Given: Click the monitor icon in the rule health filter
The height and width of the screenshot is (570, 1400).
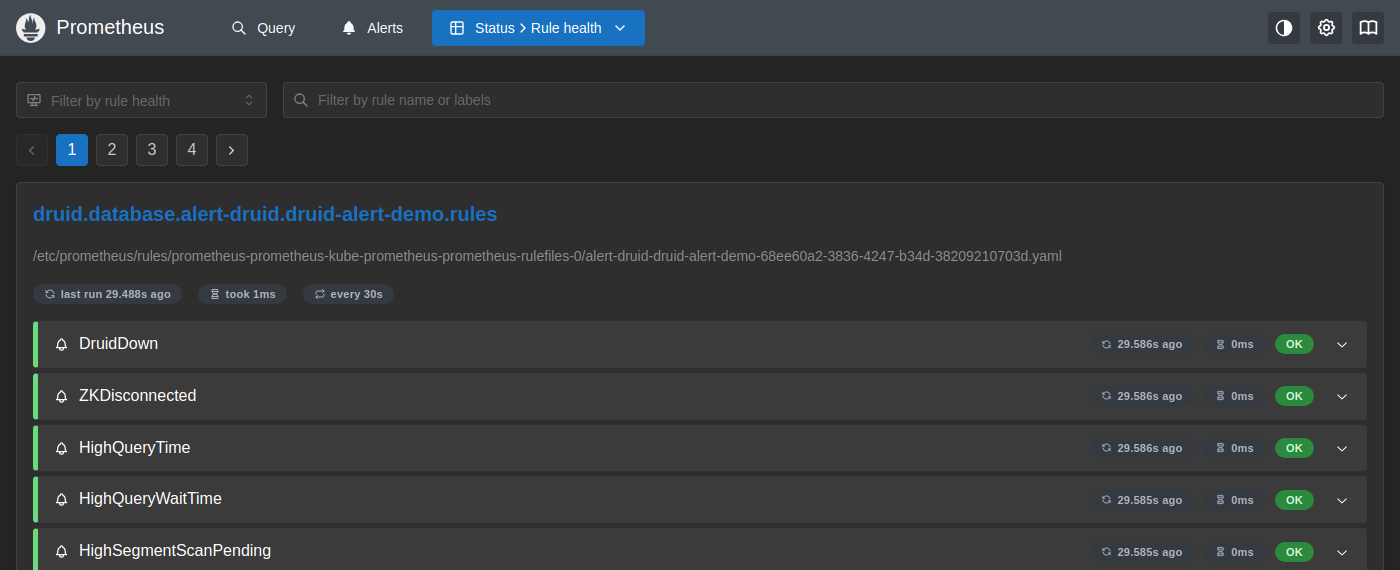Looking at the screenshot, I should pos(34,100).
